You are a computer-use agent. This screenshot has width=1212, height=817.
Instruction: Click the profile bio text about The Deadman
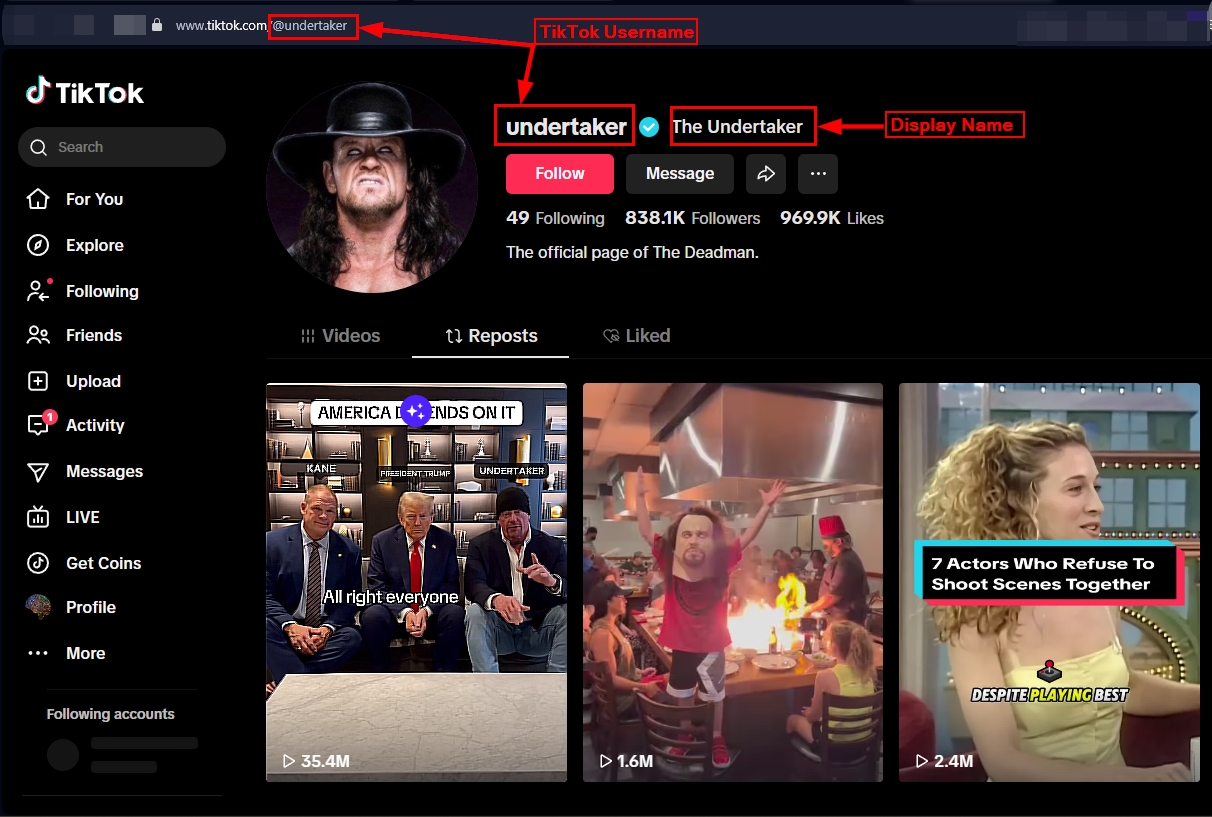[632, 252]
